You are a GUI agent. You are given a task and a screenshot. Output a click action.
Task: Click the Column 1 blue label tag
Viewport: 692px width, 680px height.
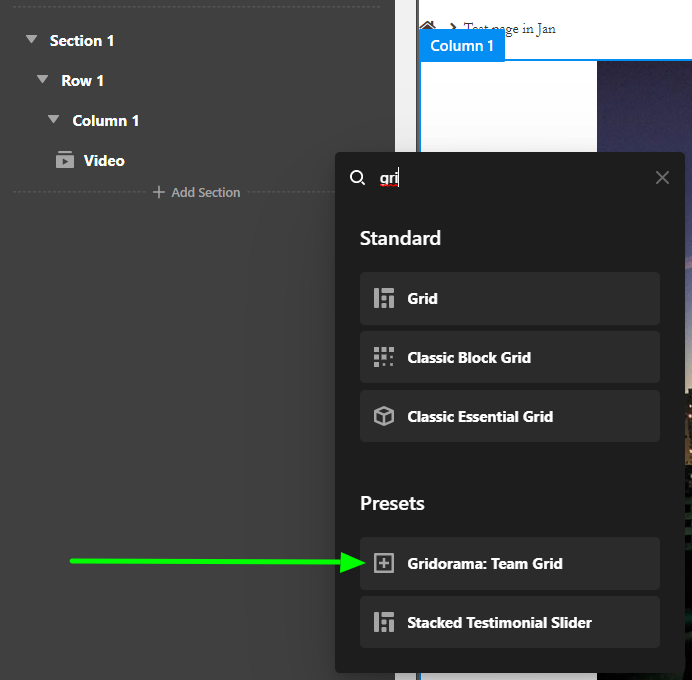point(462,46)
